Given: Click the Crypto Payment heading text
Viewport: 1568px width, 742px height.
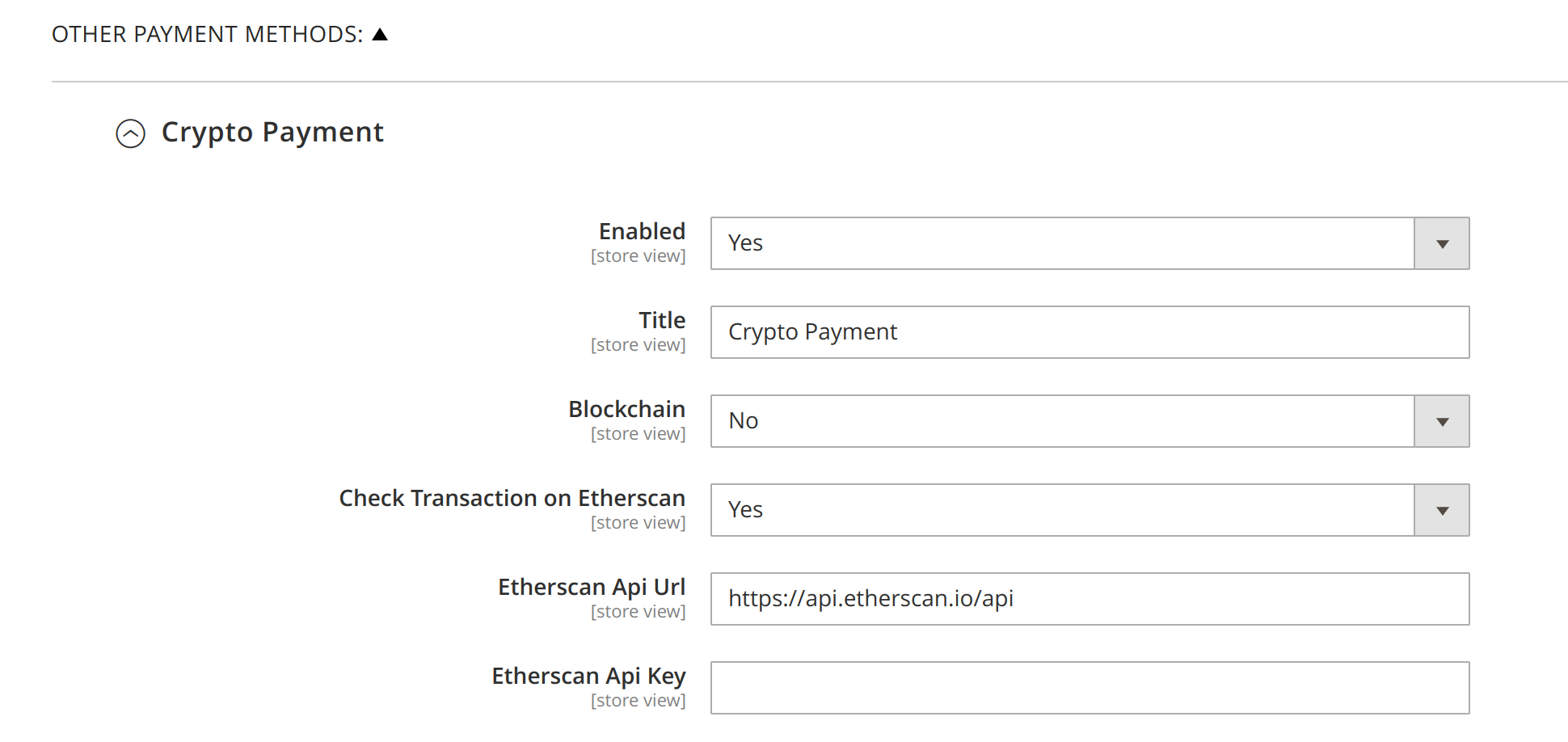Looking at the screenshot, I should pos(272,133).
